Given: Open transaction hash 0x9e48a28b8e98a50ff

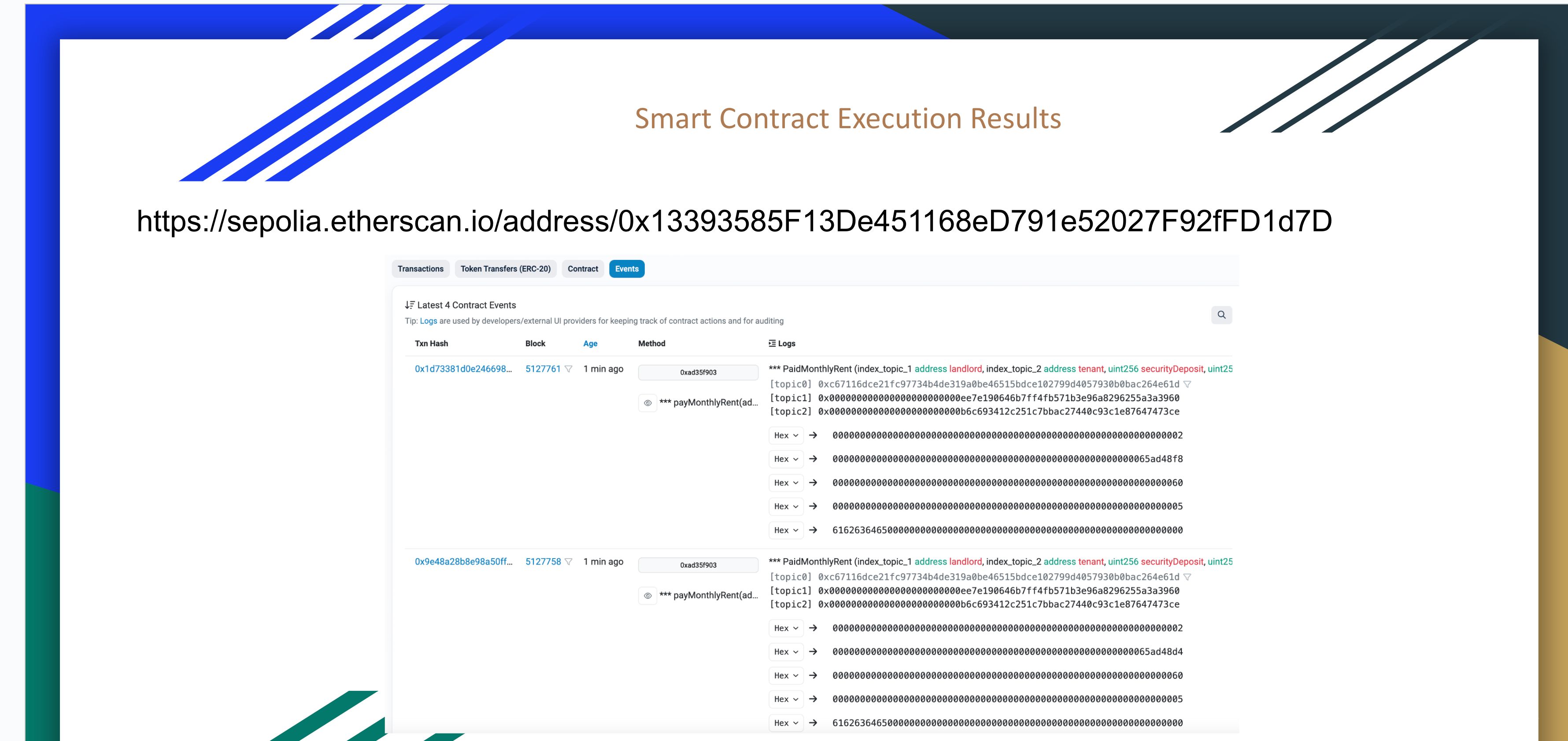Looking at the screenshot, I should pyautogui.click(x=463, y=561).
